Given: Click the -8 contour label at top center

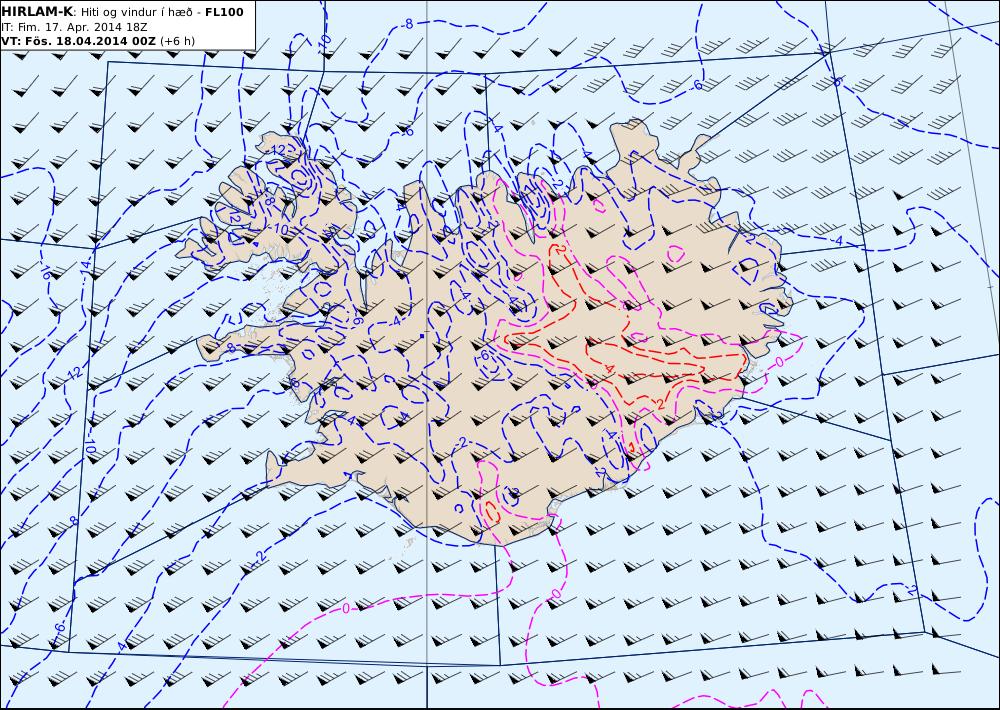Looking at the screenshot, I should 408,23.
